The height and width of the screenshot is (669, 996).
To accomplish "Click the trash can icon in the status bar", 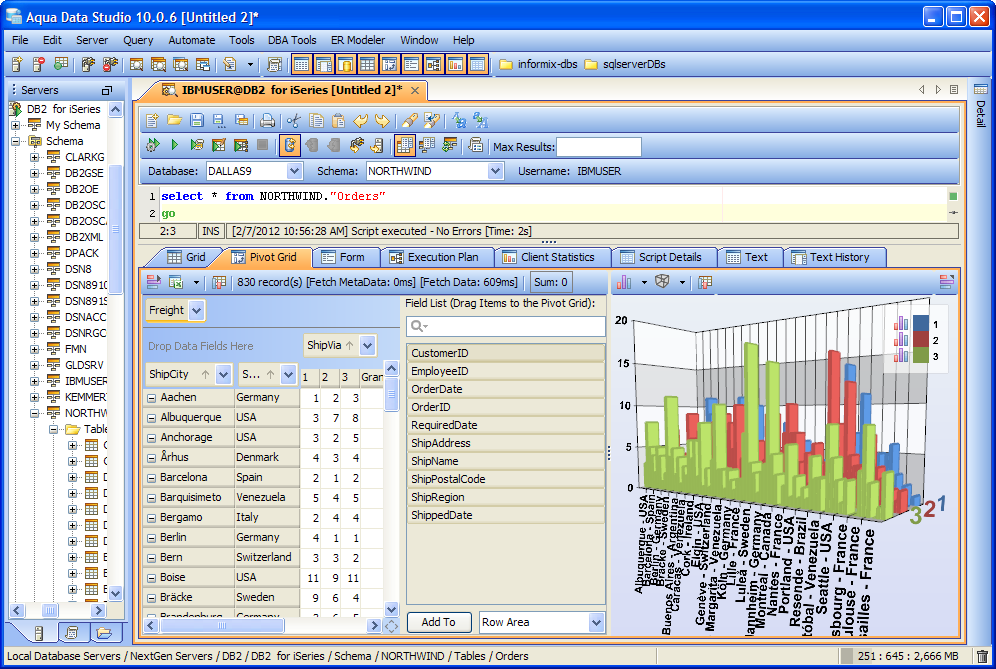I will [982, 656].
